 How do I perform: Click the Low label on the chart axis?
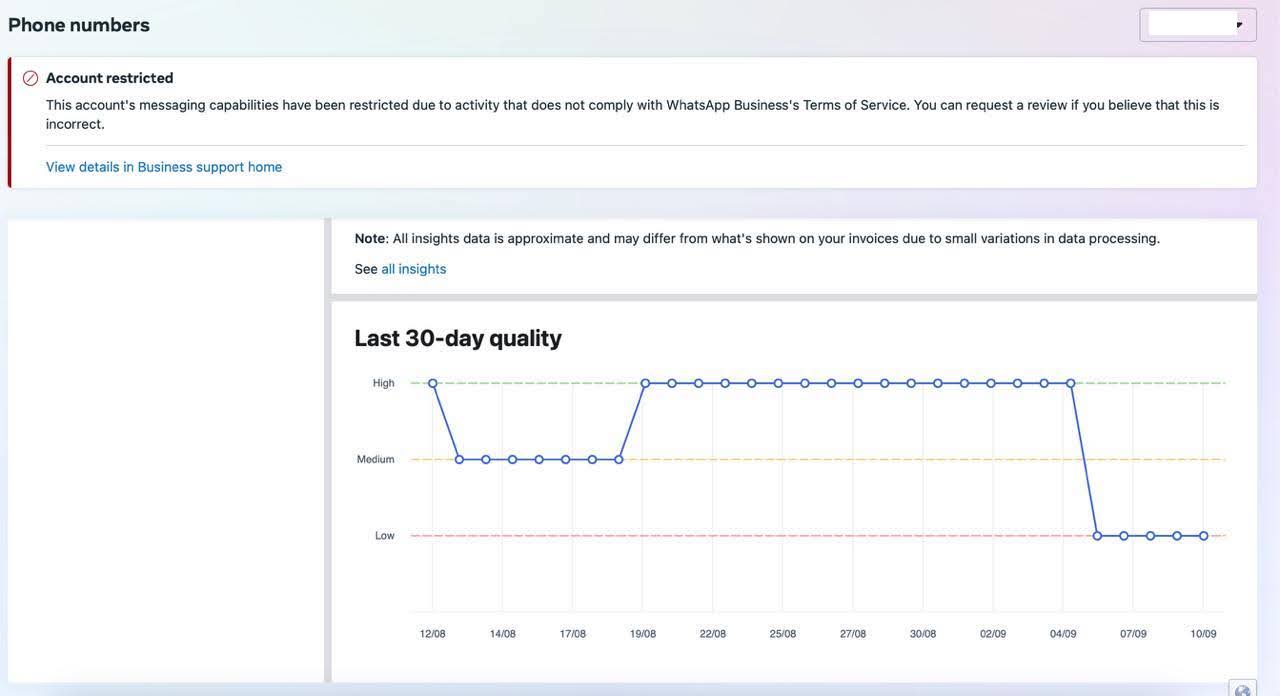(x=385, y=536)
